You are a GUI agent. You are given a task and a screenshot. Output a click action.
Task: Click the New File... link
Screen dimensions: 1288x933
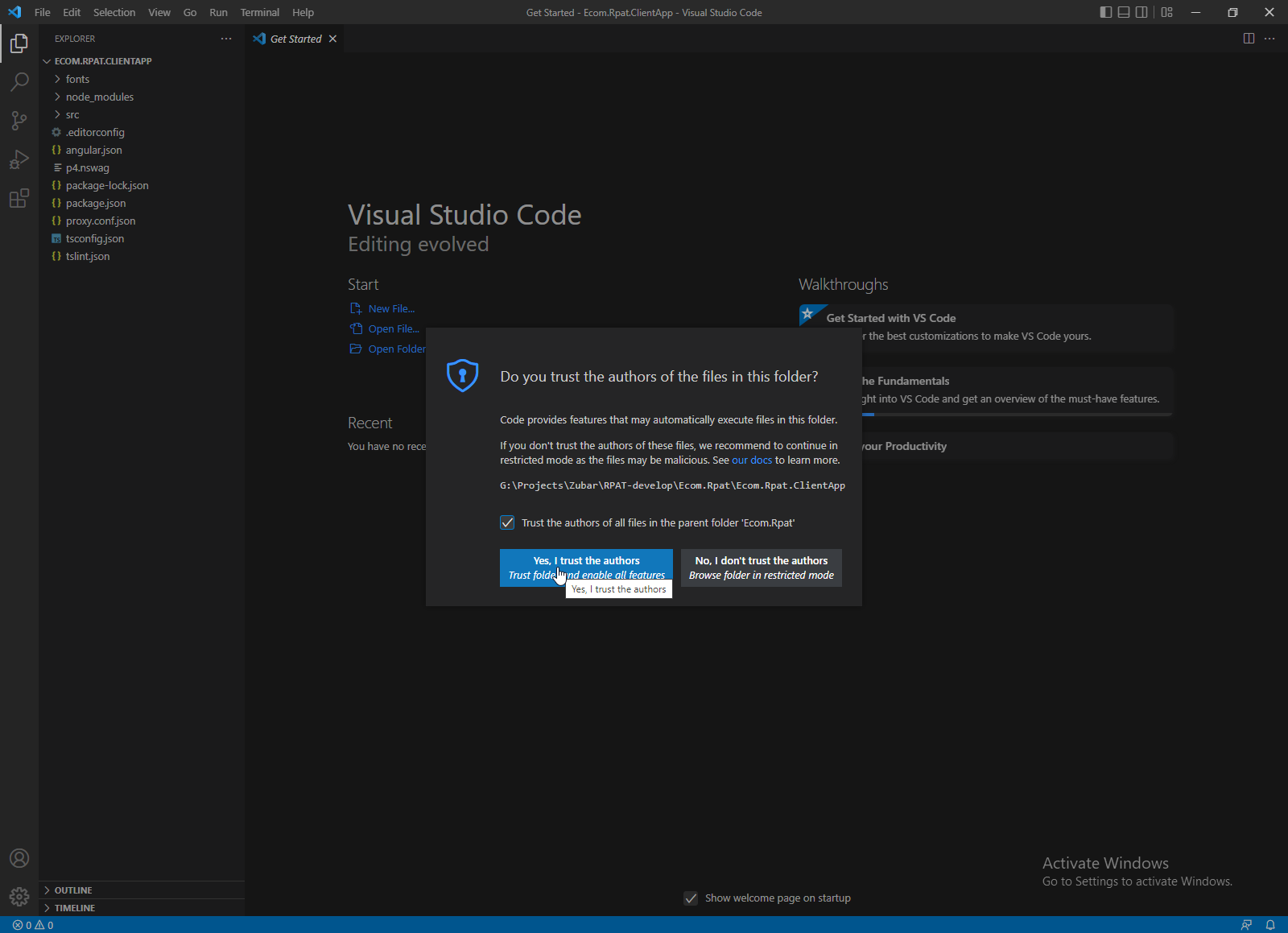coord(391,308)
